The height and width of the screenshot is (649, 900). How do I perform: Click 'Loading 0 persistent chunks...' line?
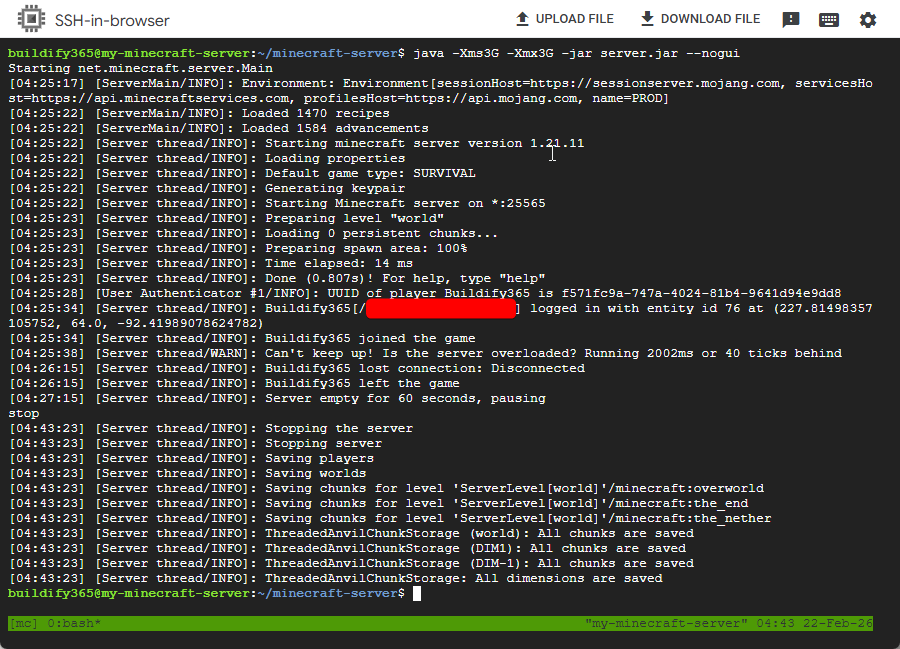point(253,233)
